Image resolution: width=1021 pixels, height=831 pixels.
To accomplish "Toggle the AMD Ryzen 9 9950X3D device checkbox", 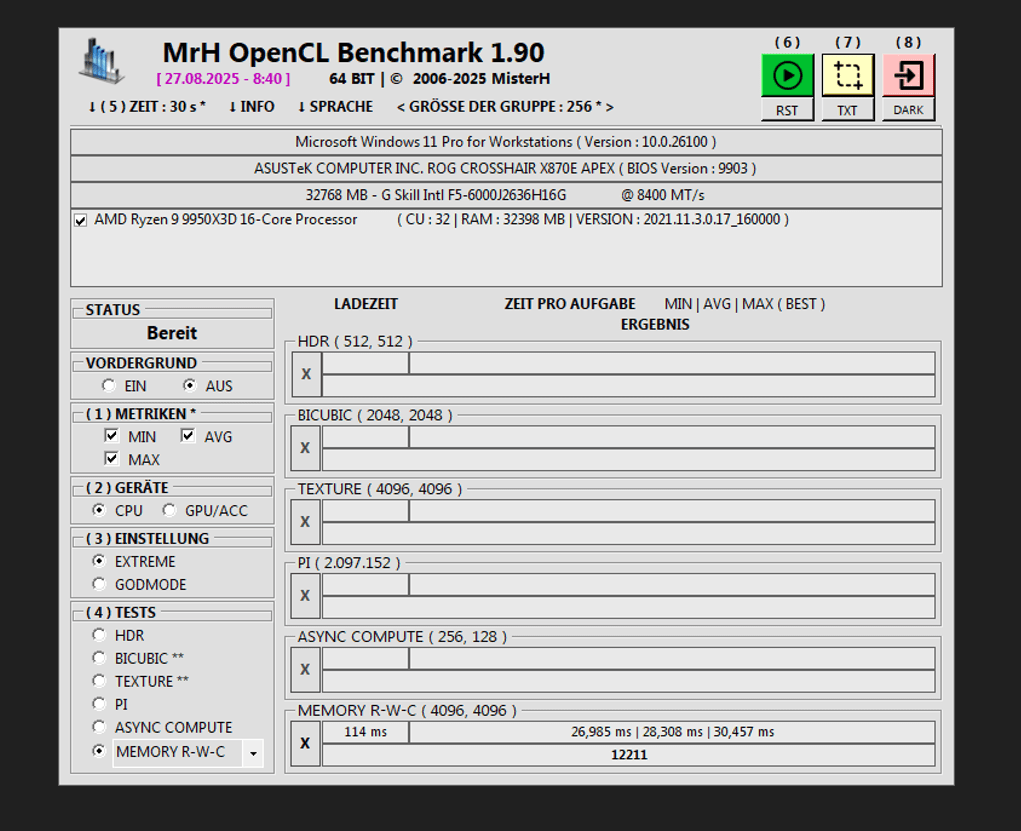I will coord(81,220).
